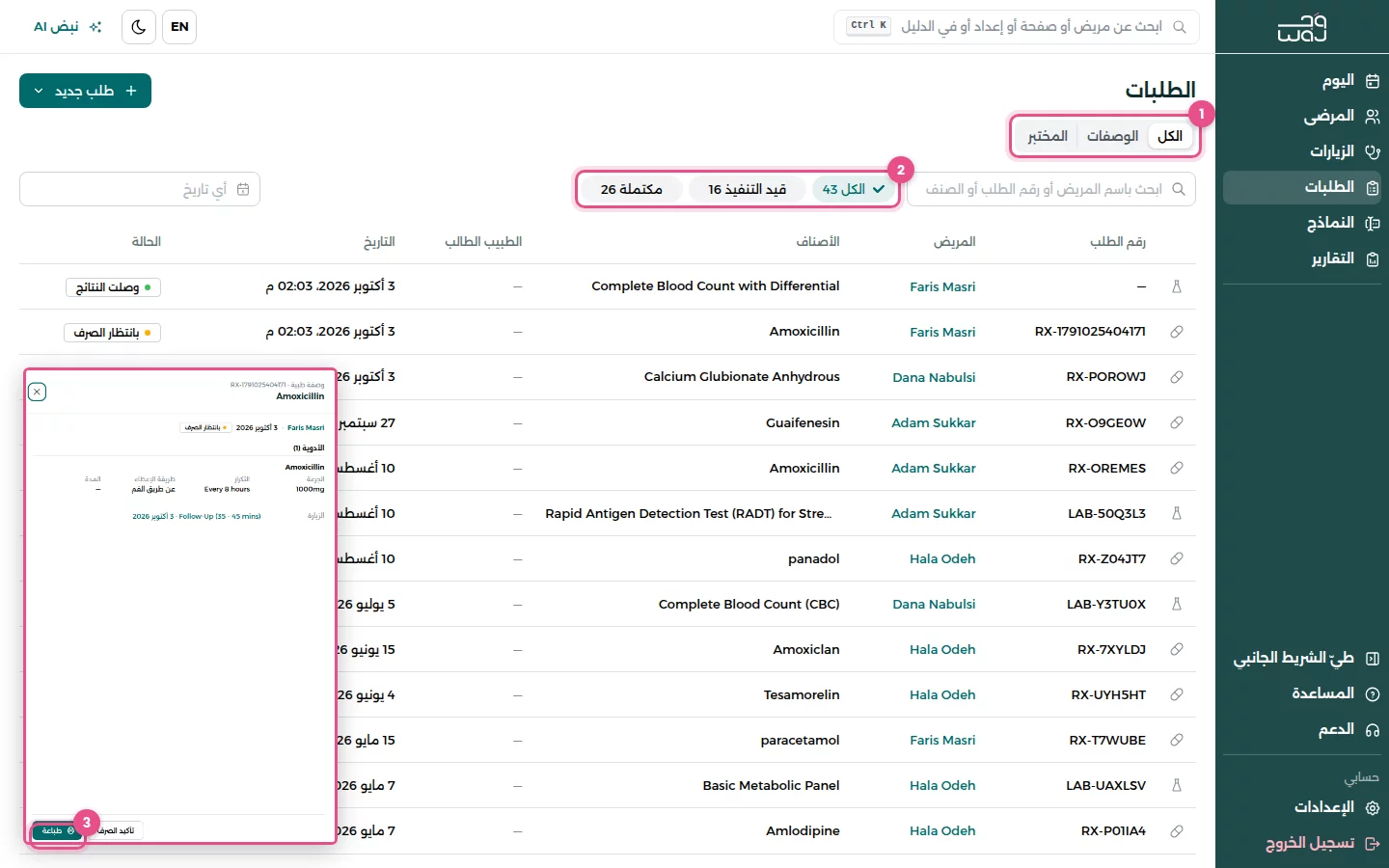The image size is (1389, 868).
Task: Open Help (المساعدة) in sidebar
Action: click(x=1302, y=693)
